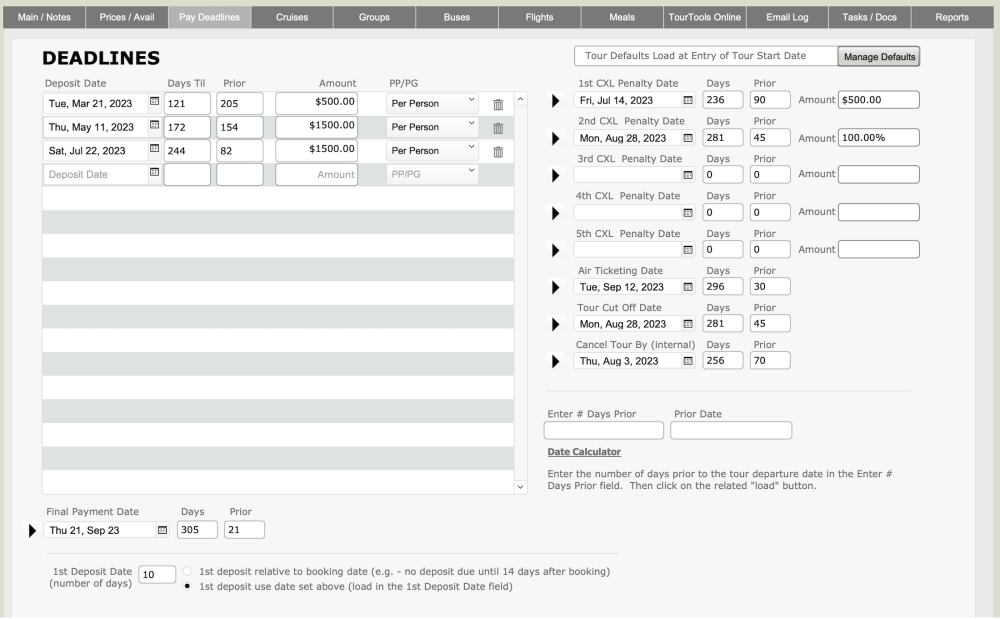Click the Prior Date field
1000x619 pixels.
coord(731,430)
